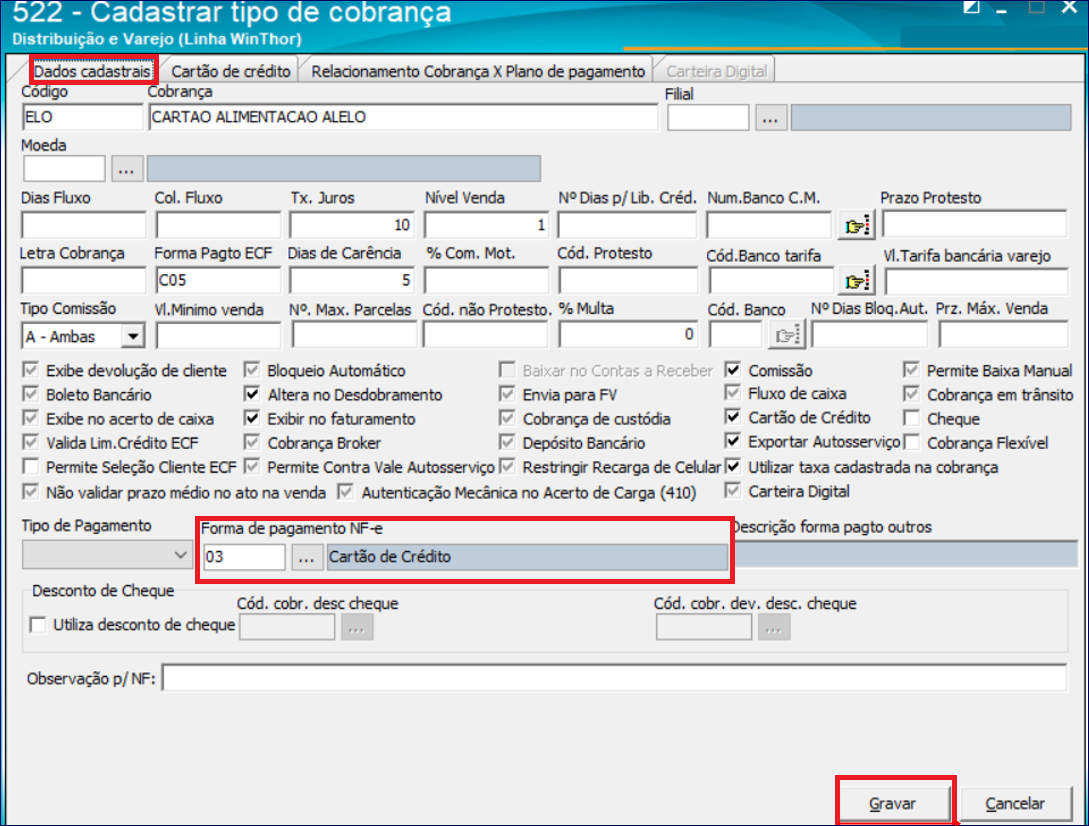Open the Cartão de crédito tab
The image size is (1089, 826).
click(x=231, y=71)
